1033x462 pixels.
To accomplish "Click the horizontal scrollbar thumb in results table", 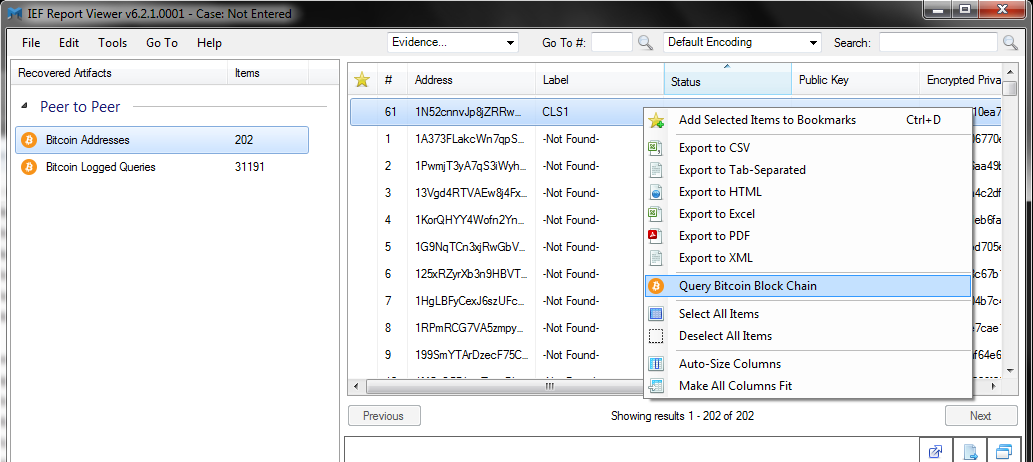I will [549, 386].
